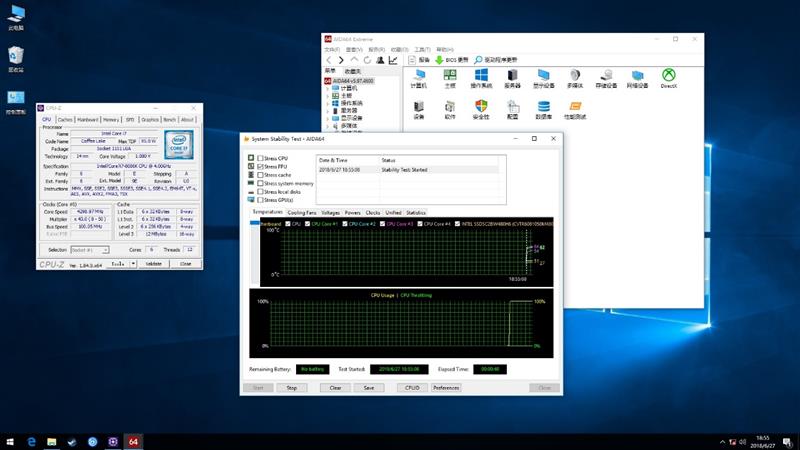The width and height of the screenshot is (800, 450).
Task: Open the Report toolbar item in AIDA64
Action: [418, 60]
